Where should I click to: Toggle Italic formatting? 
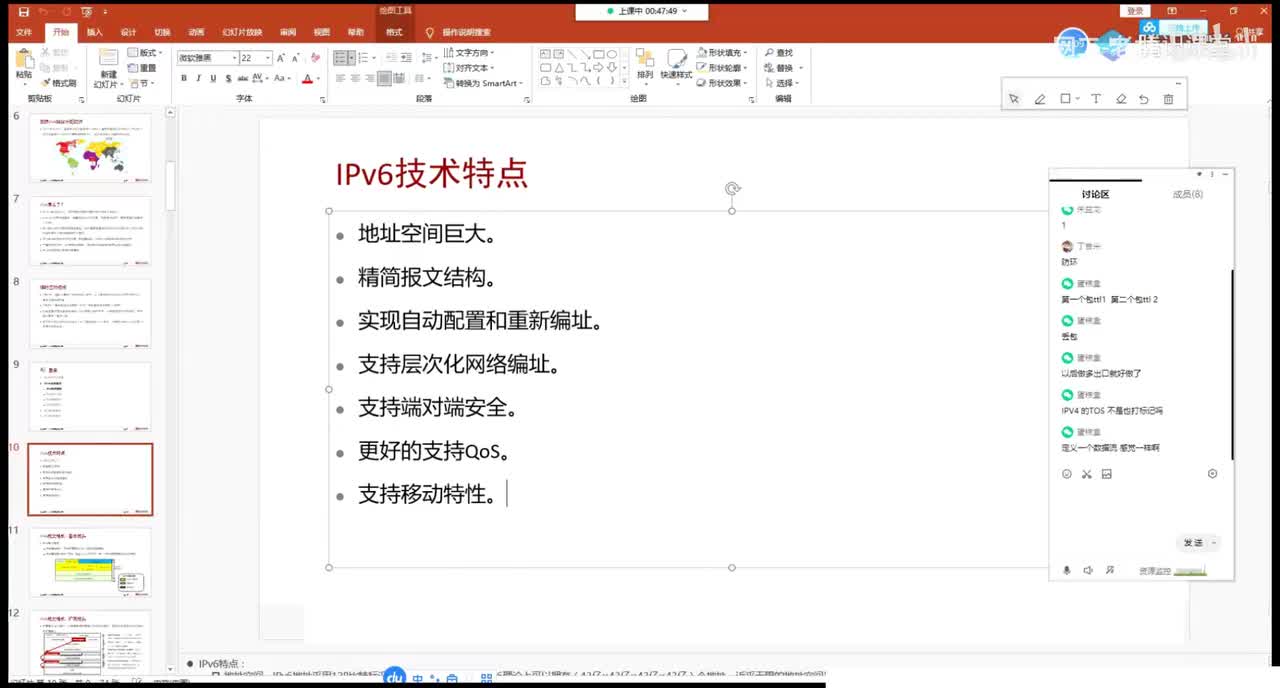(x=198, y=78)
